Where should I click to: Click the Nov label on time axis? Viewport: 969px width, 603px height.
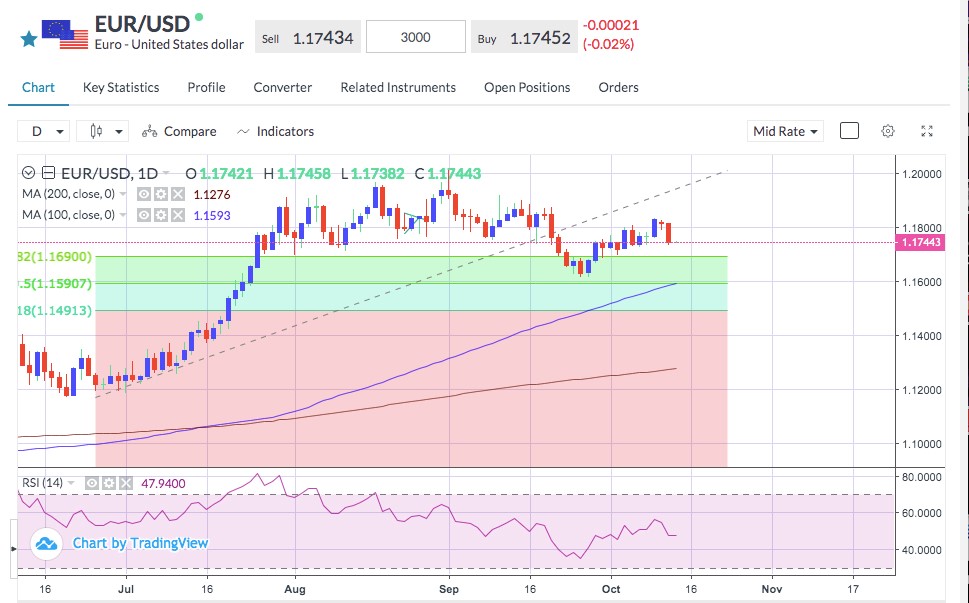click(x=772, y=589)
